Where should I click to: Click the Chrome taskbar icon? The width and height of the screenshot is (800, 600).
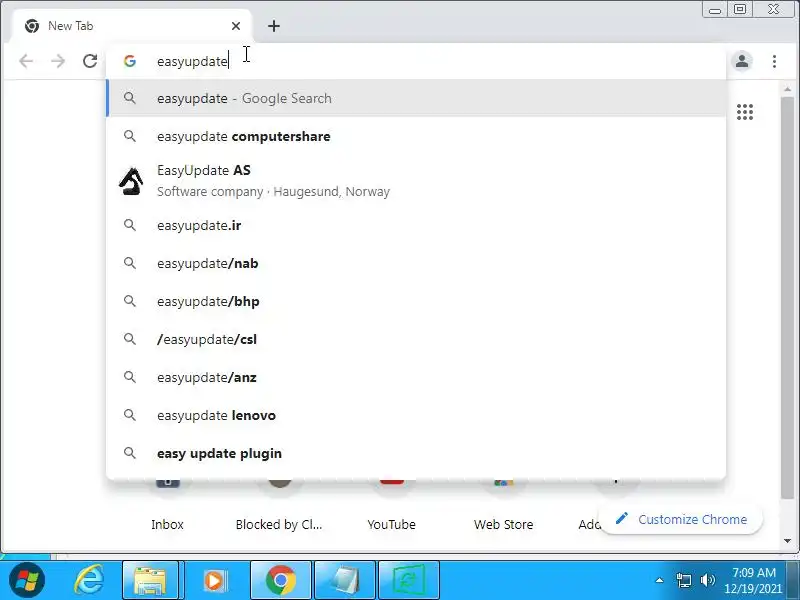pyautogui.click(x=280, y=581)
